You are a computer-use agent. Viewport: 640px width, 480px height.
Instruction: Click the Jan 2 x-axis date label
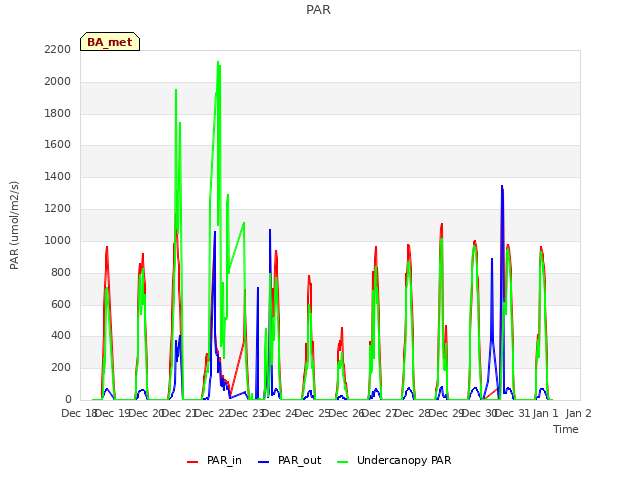(x=579, y=413)
